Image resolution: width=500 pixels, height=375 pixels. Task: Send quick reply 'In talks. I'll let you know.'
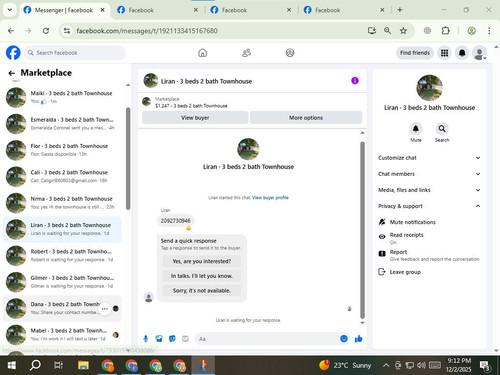point(202,276)
